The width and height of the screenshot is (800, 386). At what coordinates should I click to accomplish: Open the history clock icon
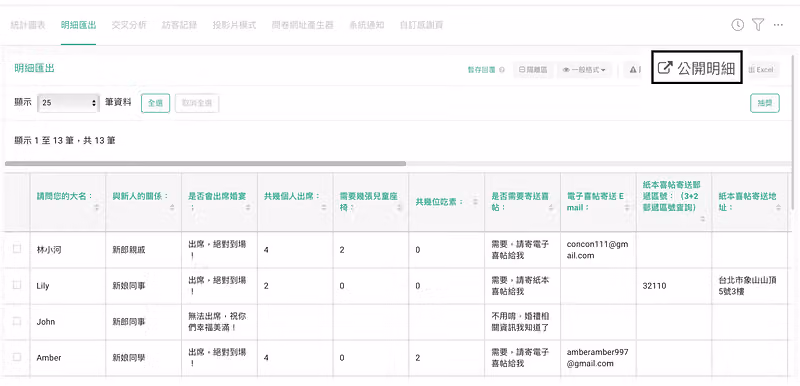click(x=737, y=24)
